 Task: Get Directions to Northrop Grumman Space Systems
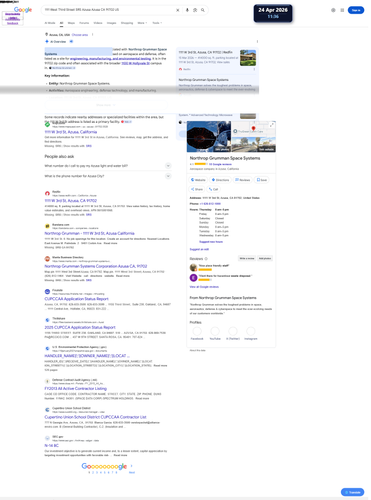coord(222,181)
